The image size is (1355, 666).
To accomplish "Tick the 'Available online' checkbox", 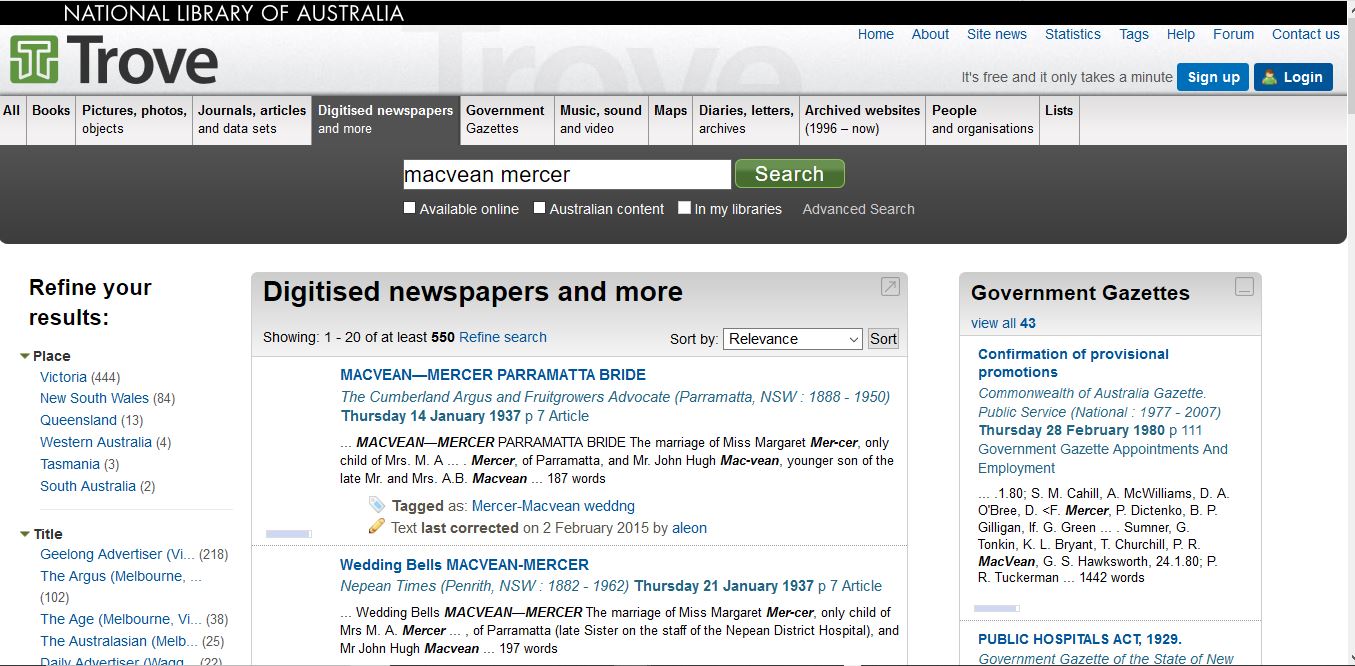I will click(x=409, y=208).
